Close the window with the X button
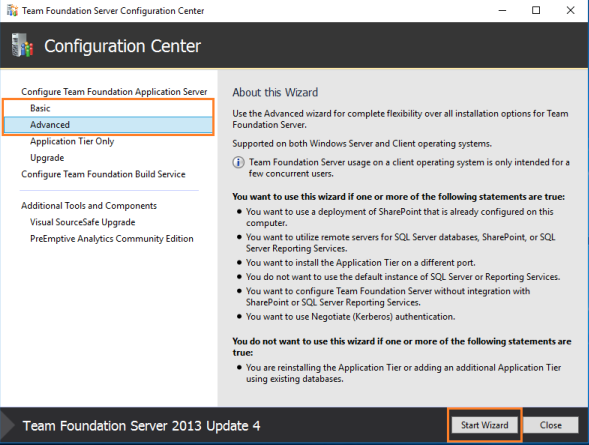589x445 pixels. 570,11
